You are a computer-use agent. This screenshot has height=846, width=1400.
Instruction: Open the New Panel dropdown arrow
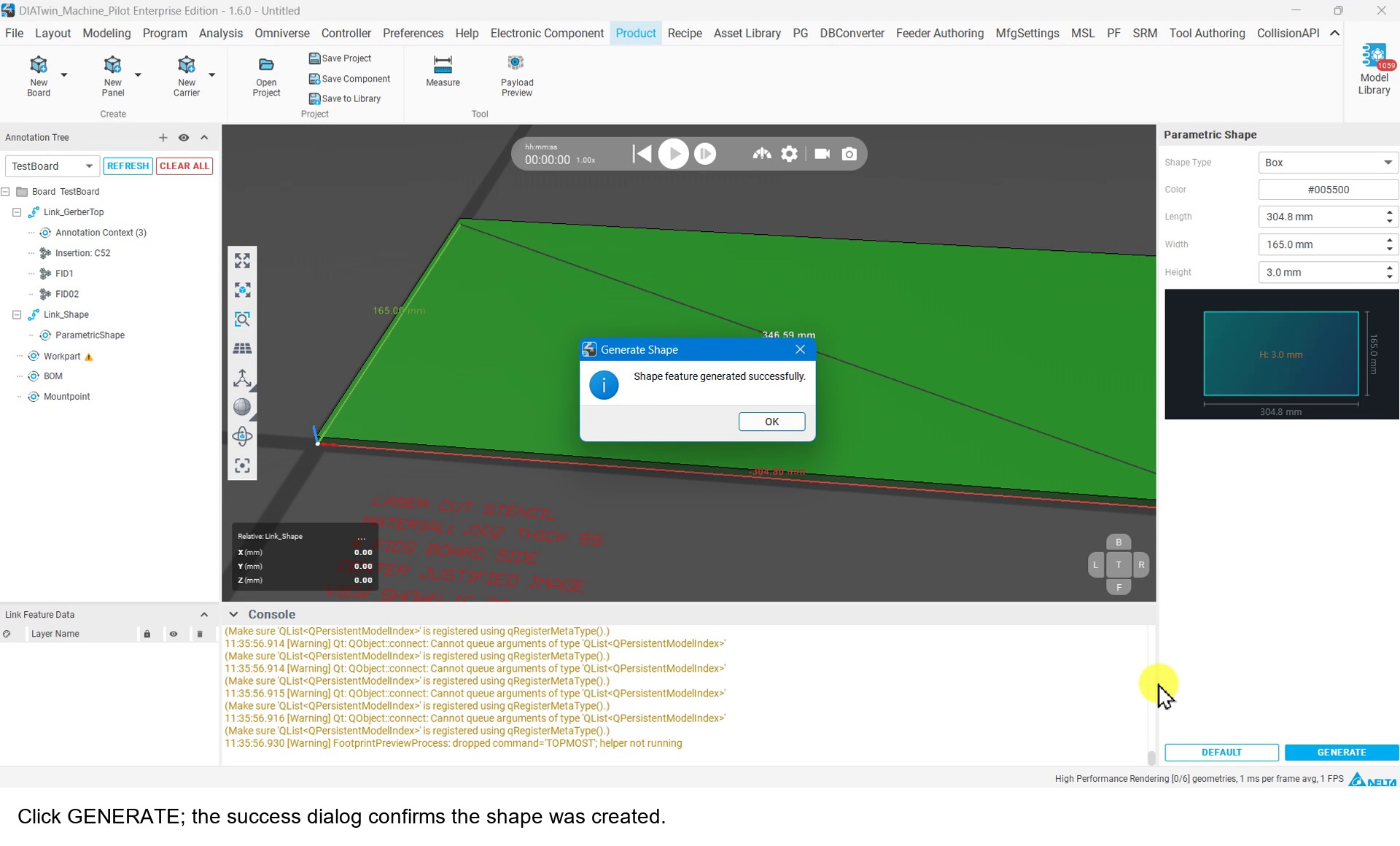point(138,75)
